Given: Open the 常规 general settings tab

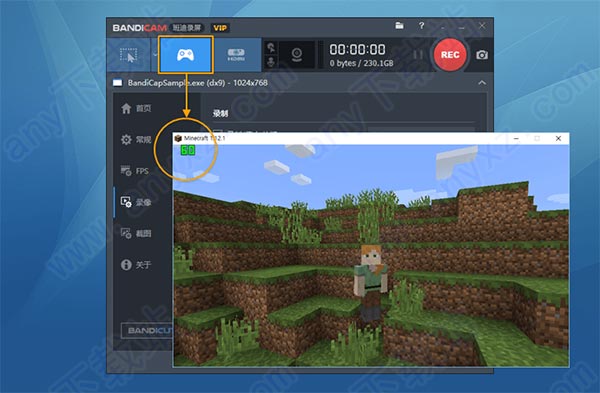Looking at the screenshot, I should pos(136,140).
